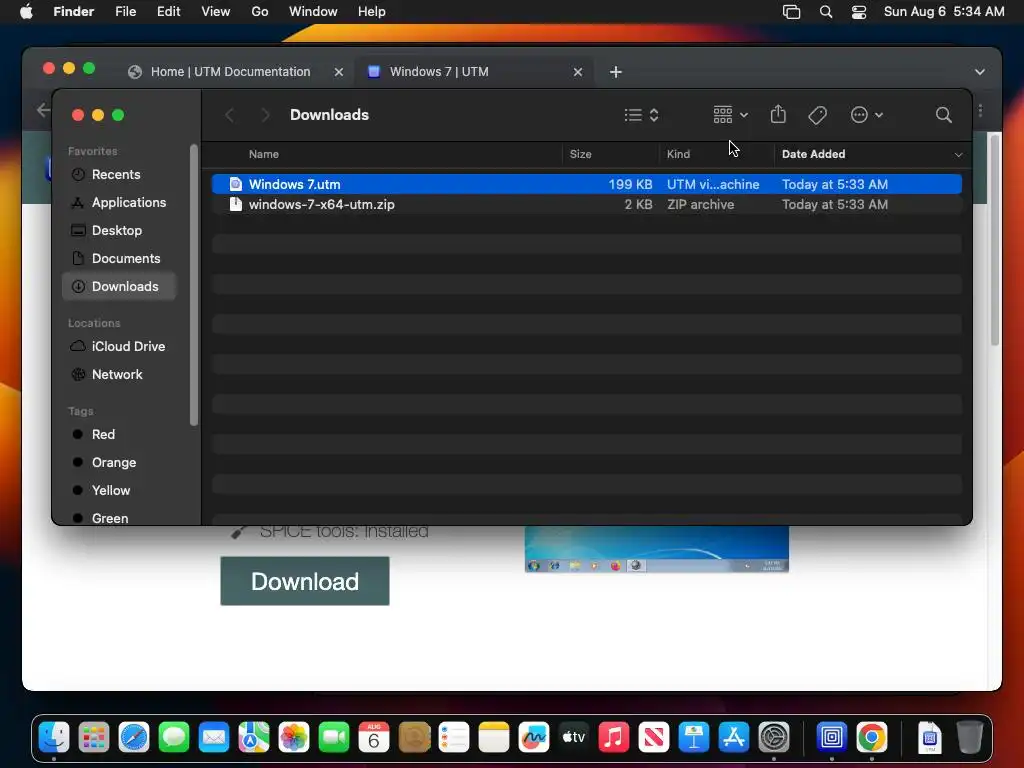Expand Chrome tab search chevron
This screenshot has height=768, width=1024.
980,72
